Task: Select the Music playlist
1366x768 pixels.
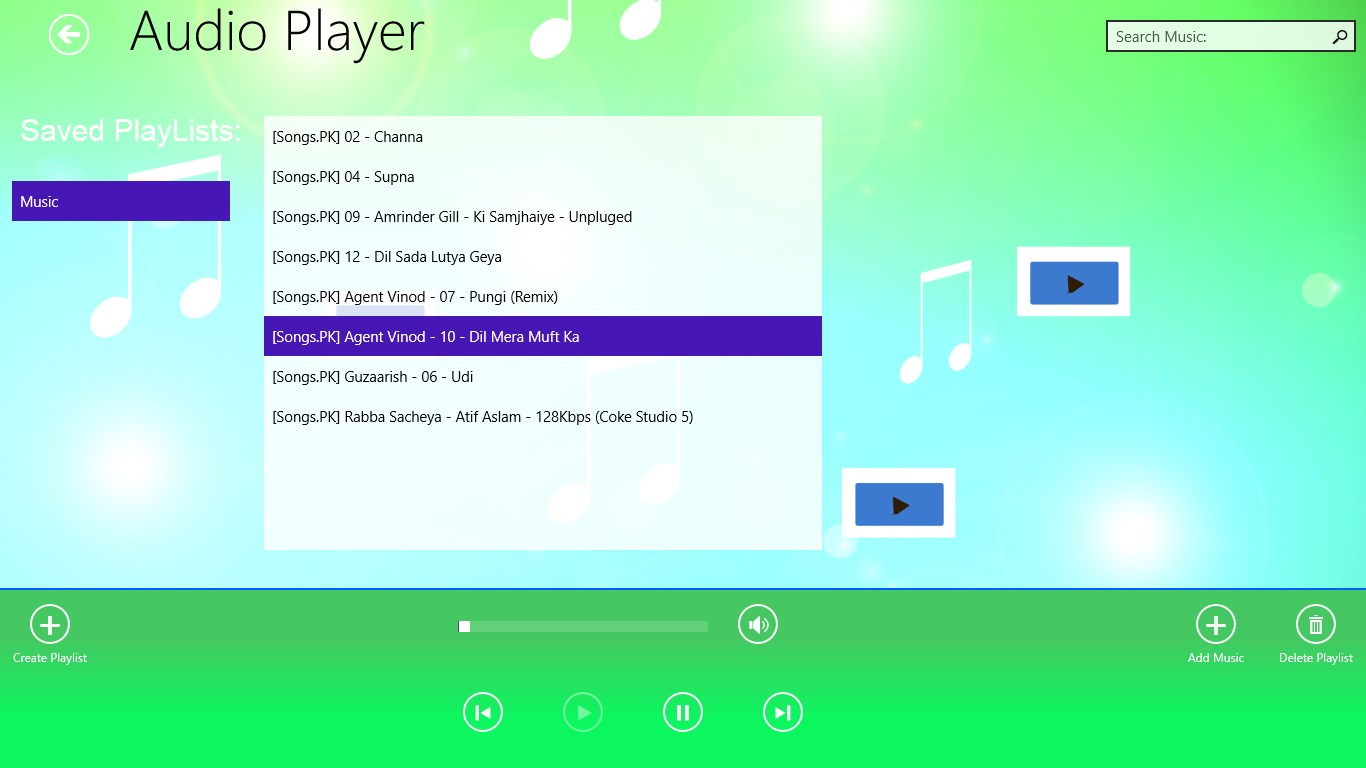Action: click(x=120, y=200)
